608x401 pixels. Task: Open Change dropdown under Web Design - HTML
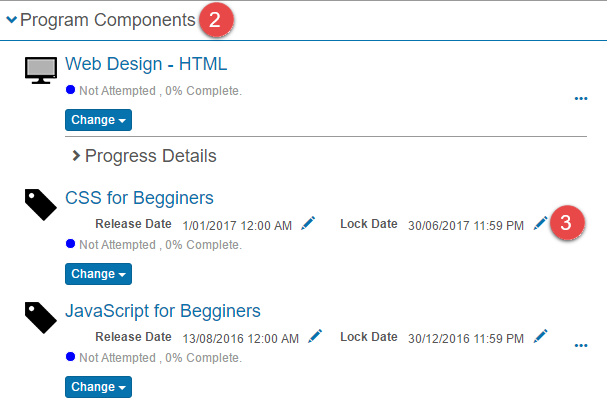pos(98,120)
